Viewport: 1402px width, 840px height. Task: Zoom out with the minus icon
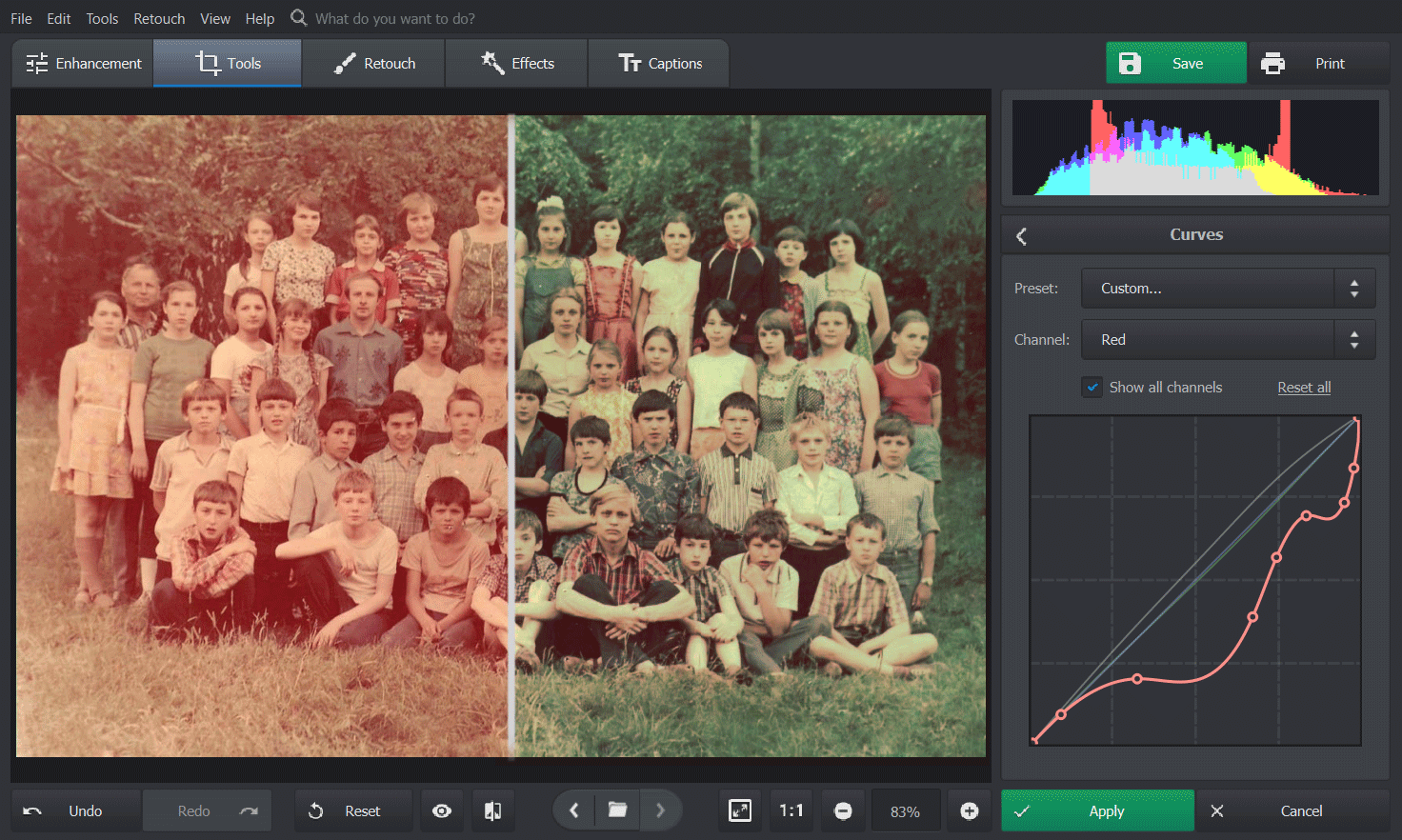843,810
